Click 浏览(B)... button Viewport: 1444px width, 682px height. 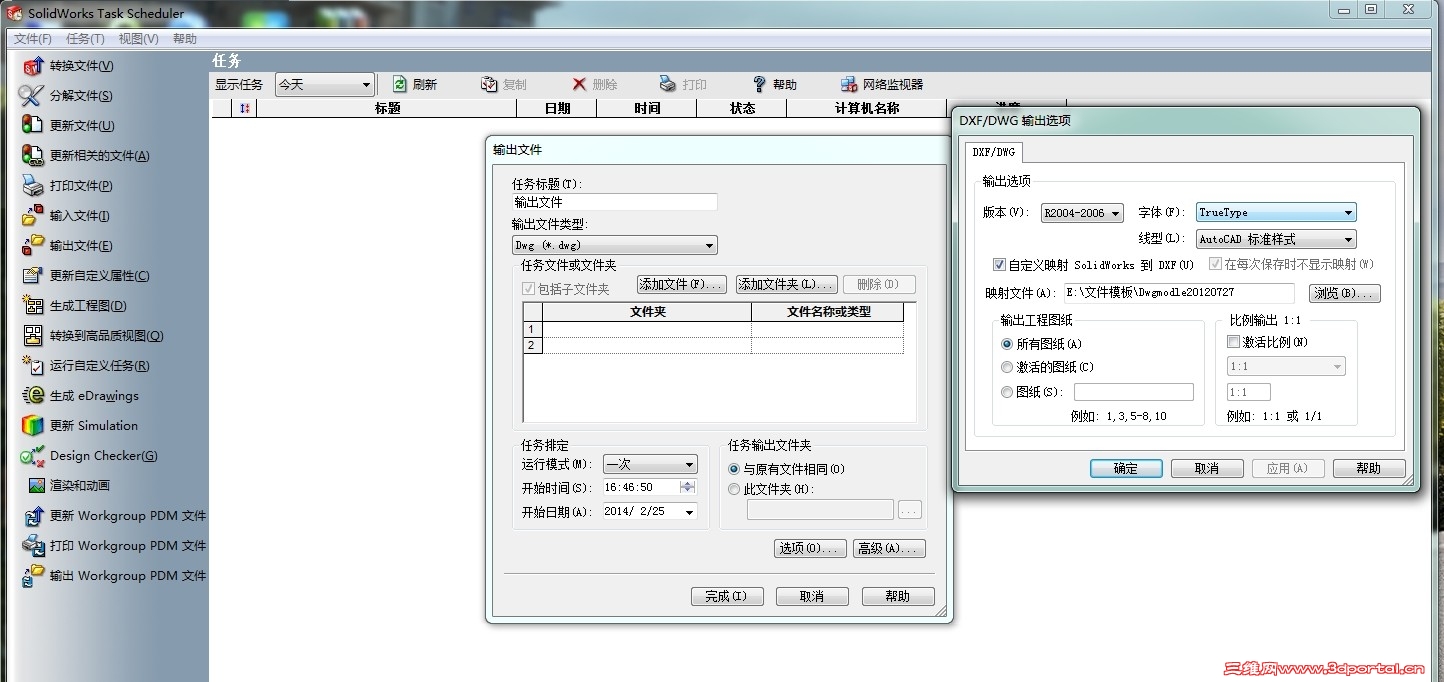tap(1345, 294)
